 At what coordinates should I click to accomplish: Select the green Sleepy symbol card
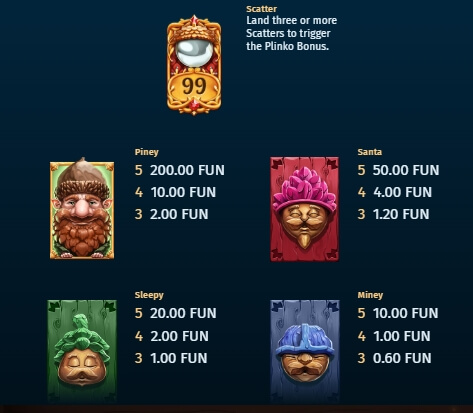(x=82, y=350)
